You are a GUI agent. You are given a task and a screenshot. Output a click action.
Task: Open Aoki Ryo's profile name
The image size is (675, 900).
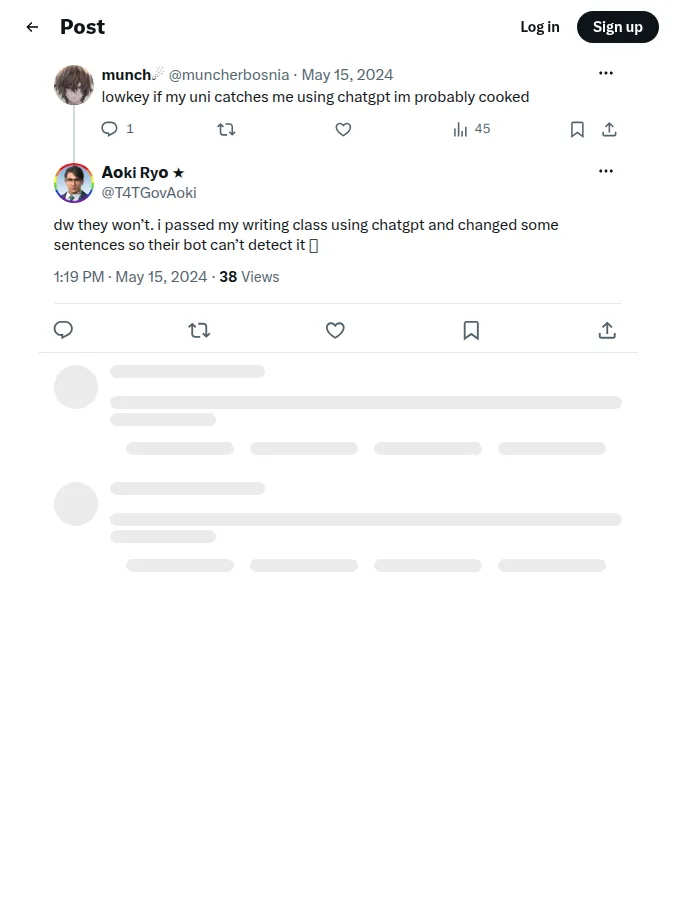click(x=135, y=172)
